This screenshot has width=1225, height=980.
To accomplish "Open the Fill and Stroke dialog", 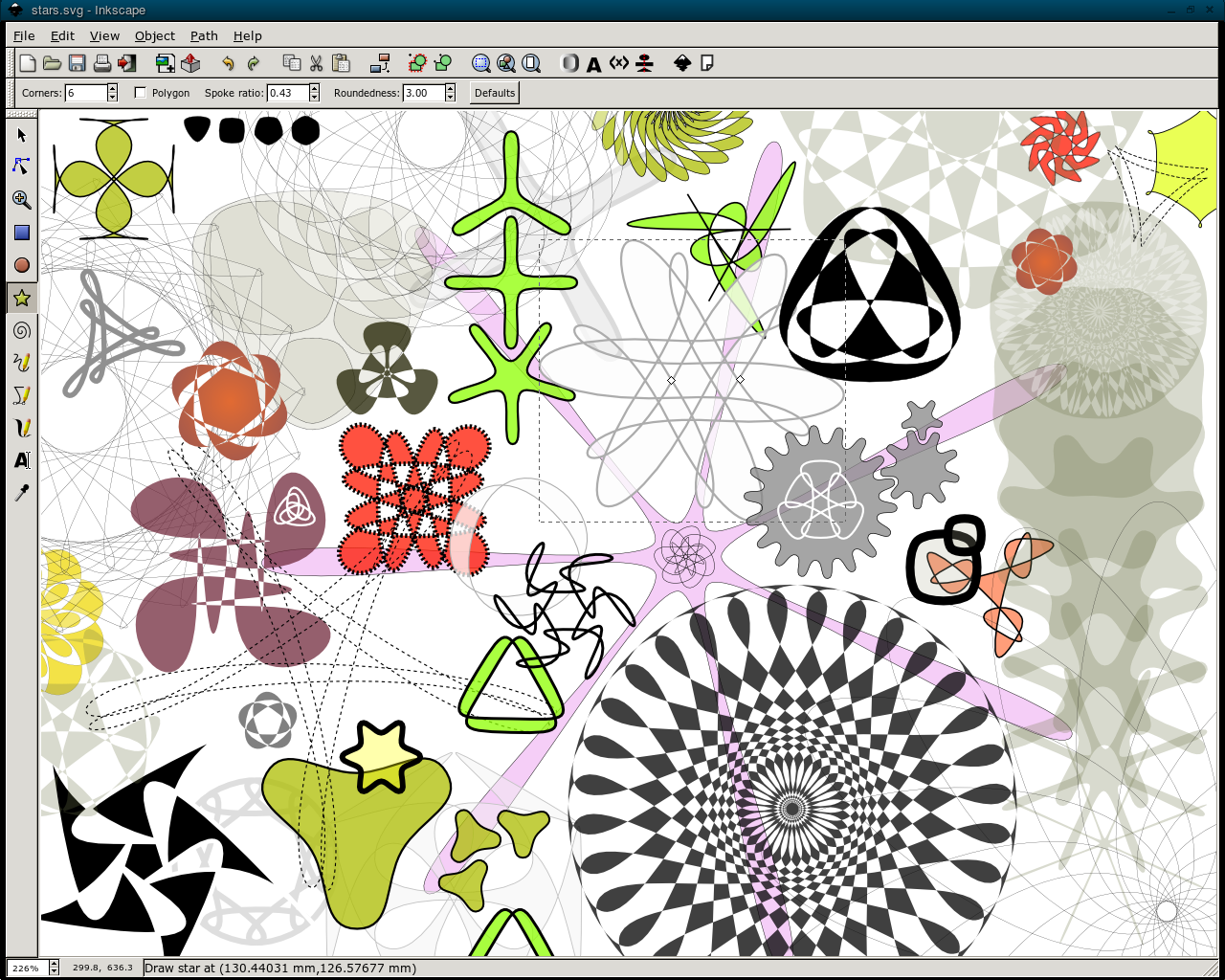I will pos(569,63).
